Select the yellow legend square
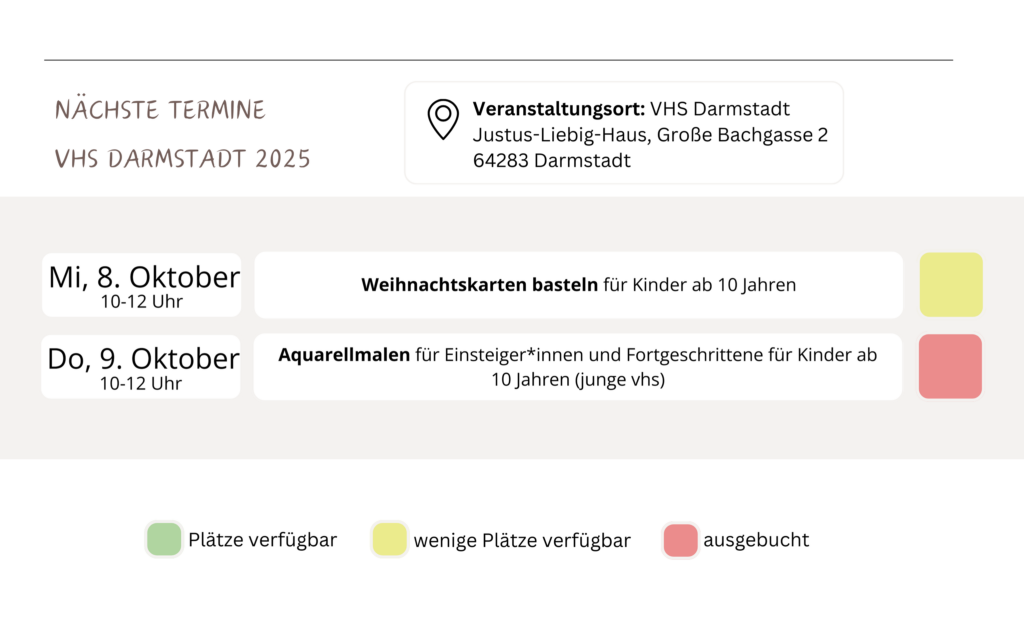 click(390, 540)
